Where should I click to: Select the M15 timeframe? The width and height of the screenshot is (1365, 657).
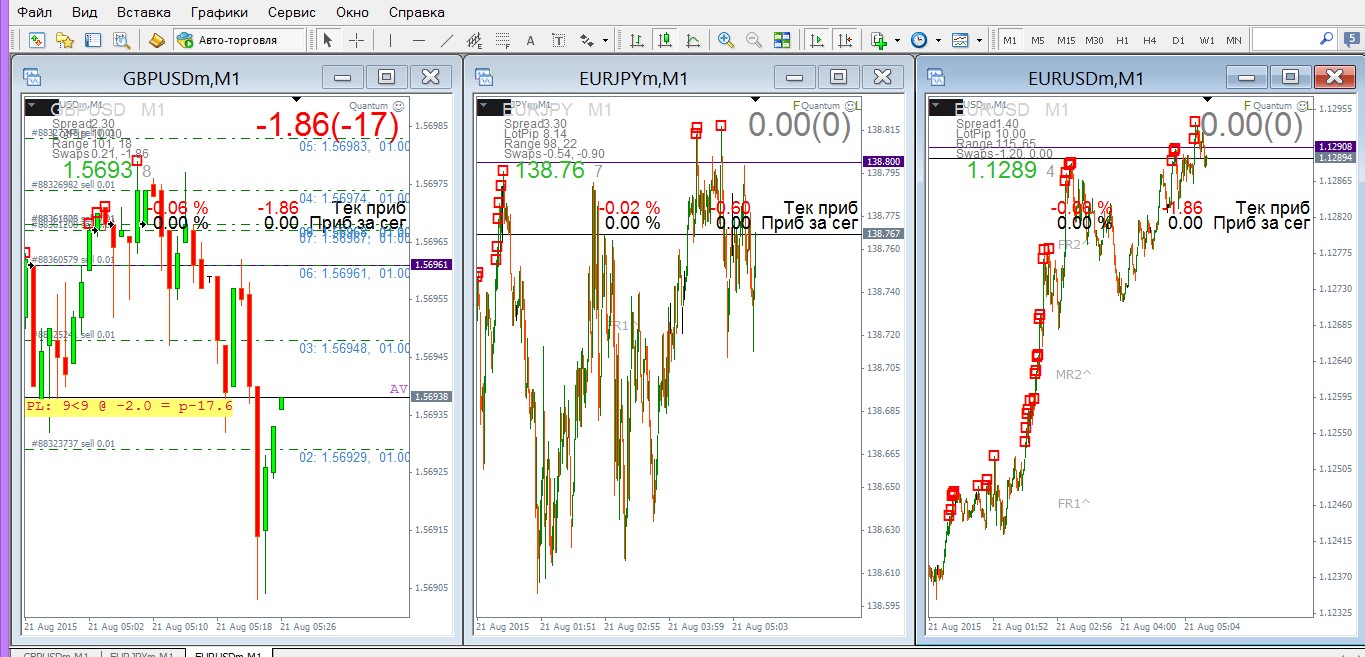point(1066,40)
